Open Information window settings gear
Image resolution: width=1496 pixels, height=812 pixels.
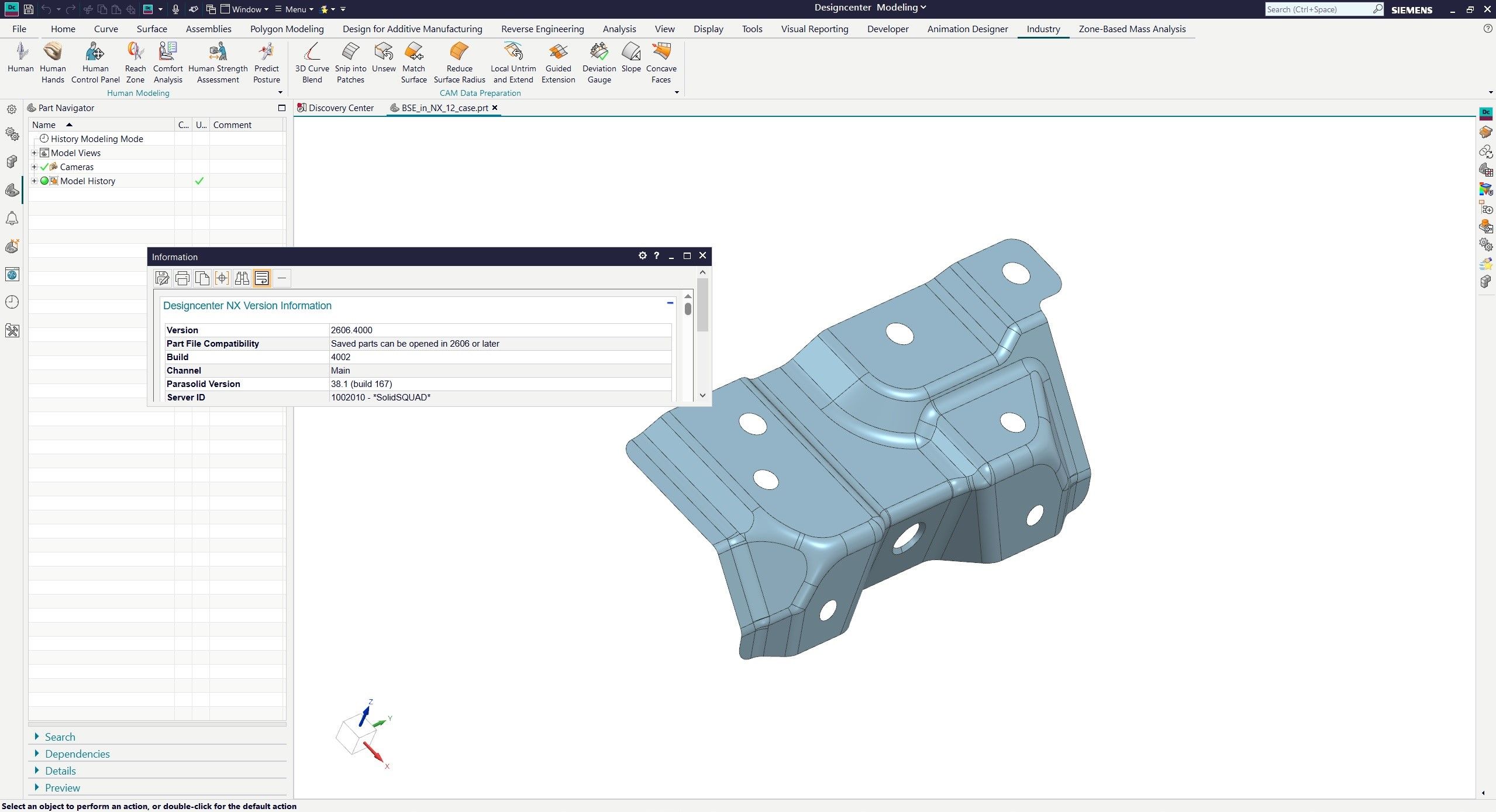tap(642, 255)
